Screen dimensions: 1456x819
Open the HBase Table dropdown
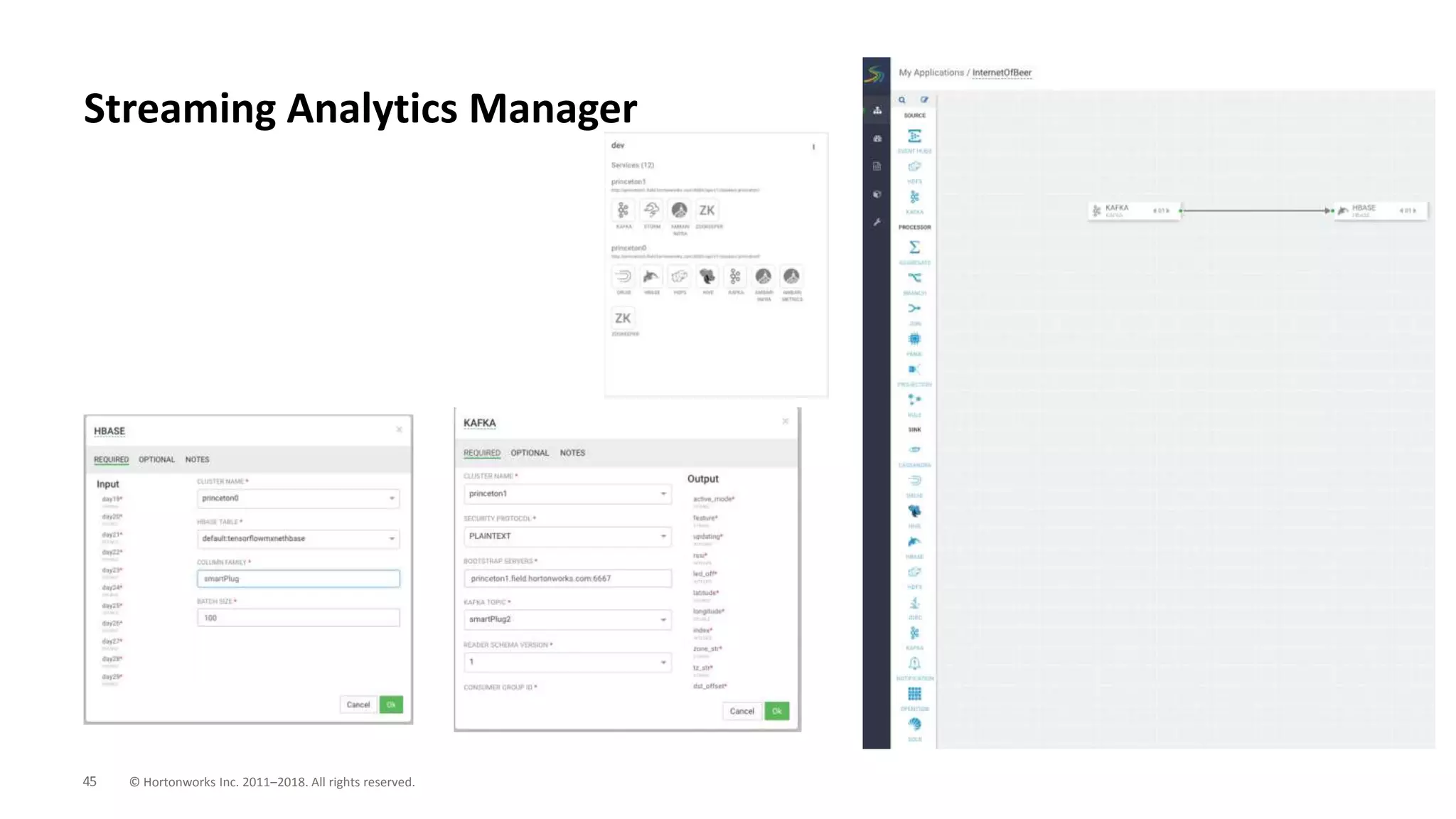(x=298, y=539)
